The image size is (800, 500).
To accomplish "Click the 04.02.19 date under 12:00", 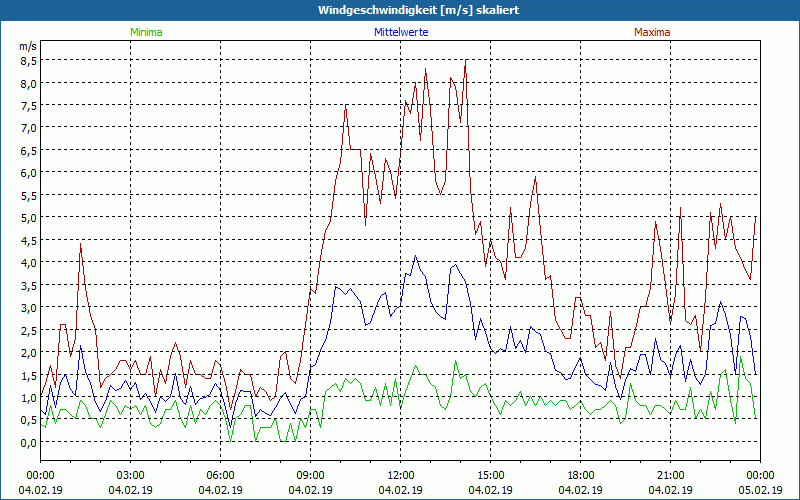I will click(x=401, y=490).
